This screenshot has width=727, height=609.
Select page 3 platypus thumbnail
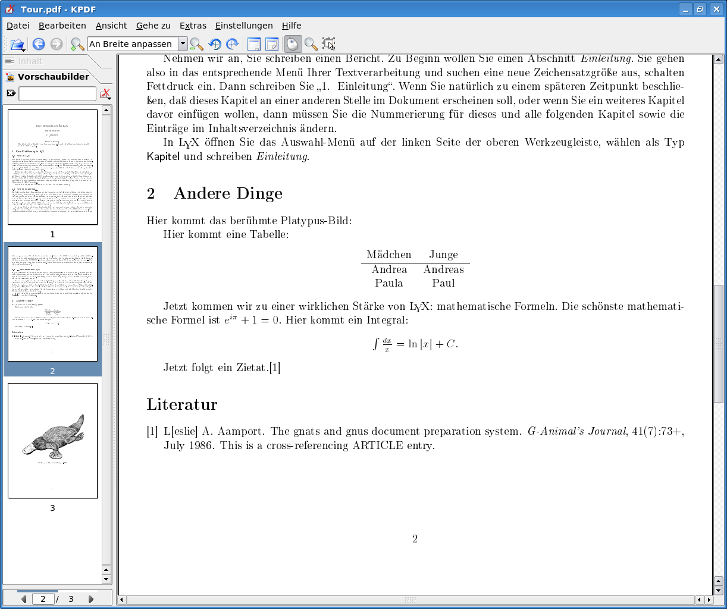point(53,441)
